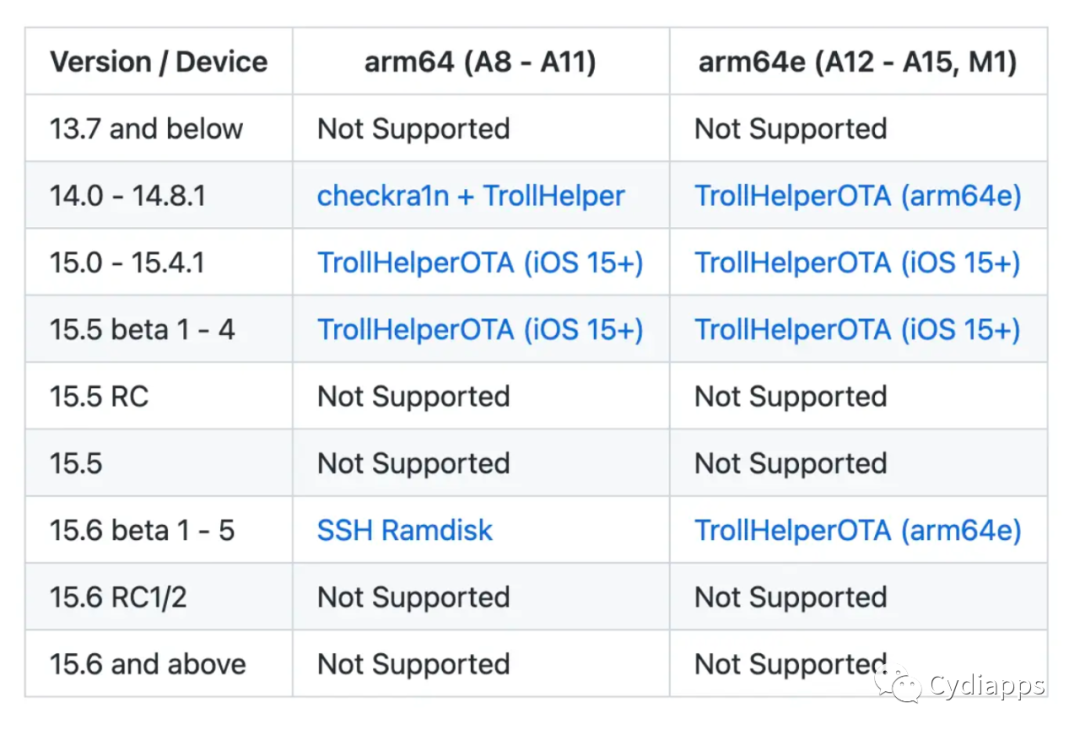Select the 15.6 beta 1 - 5 version cell
This screenshot has height=735, width=1080.
(158, 530)
